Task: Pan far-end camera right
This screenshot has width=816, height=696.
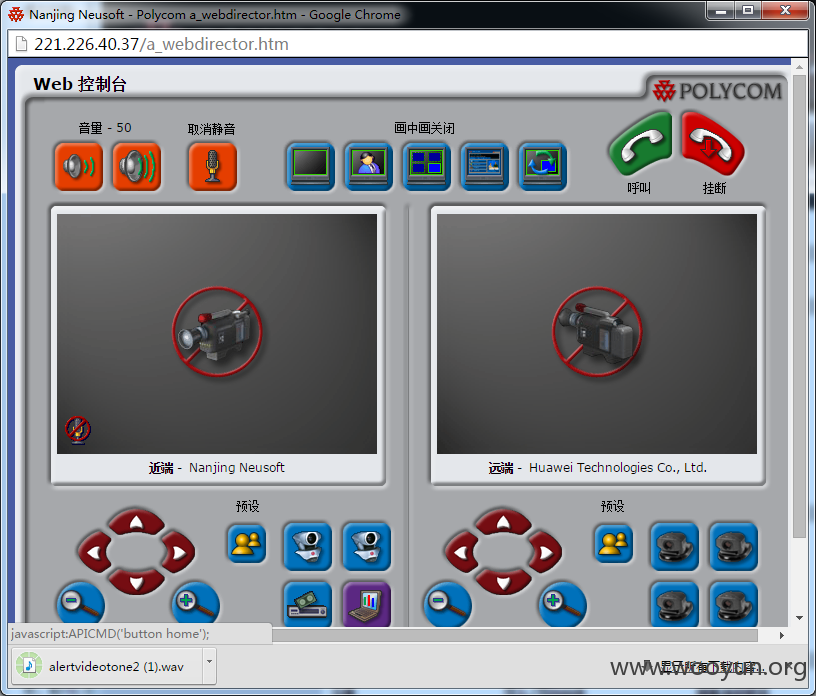Action: pyautogui.click(x=545, y=552)
